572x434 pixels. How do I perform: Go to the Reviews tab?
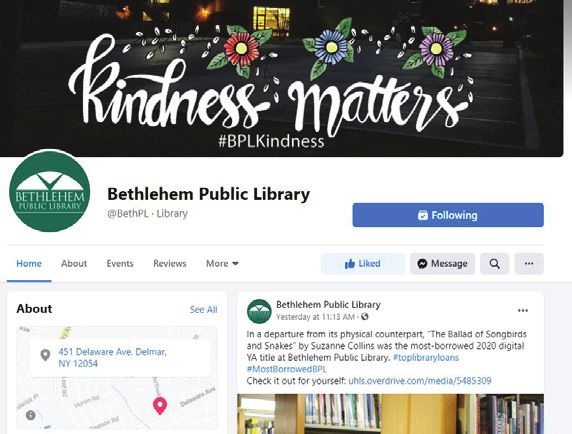click(x=170, y=263)
